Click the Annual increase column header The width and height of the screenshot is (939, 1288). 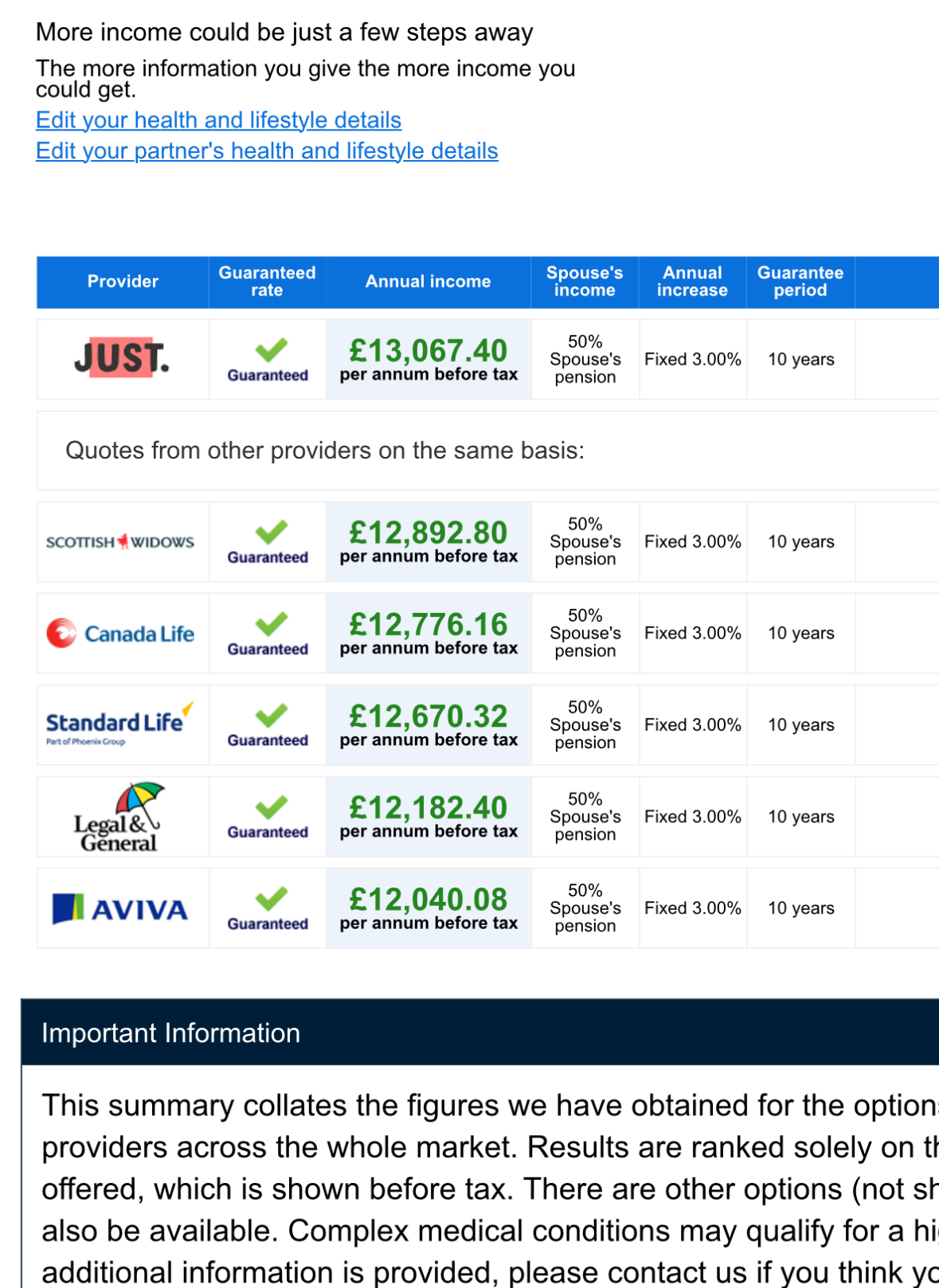(x=692, y=282)
